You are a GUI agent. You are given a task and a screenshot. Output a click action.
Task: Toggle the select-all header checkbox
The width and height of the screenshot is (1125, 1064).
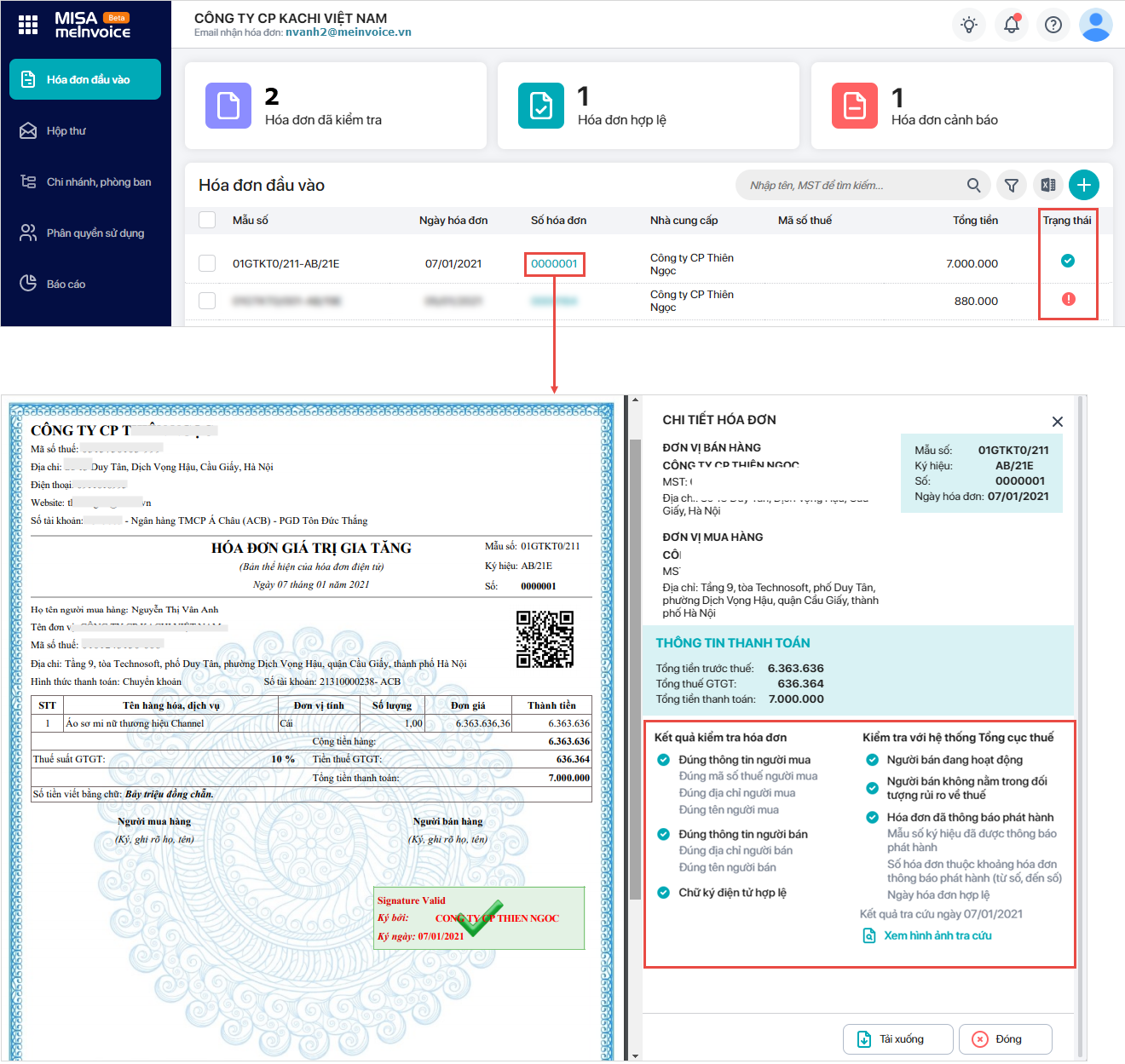(207, 220)
